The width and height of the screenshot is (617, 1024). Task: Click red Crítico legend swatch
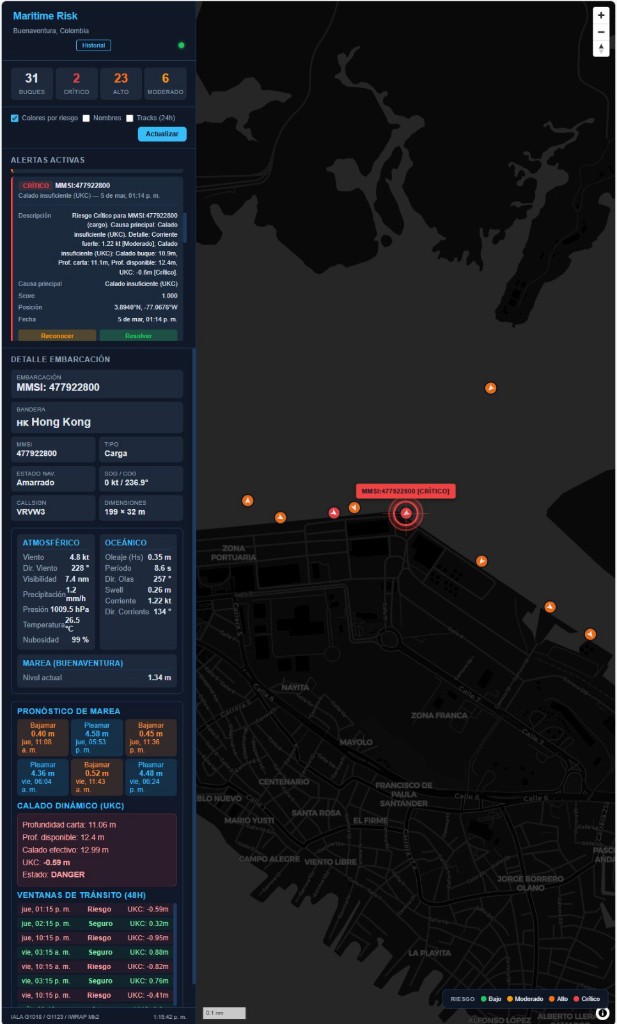pyautogui.click(x=577, y=999)
